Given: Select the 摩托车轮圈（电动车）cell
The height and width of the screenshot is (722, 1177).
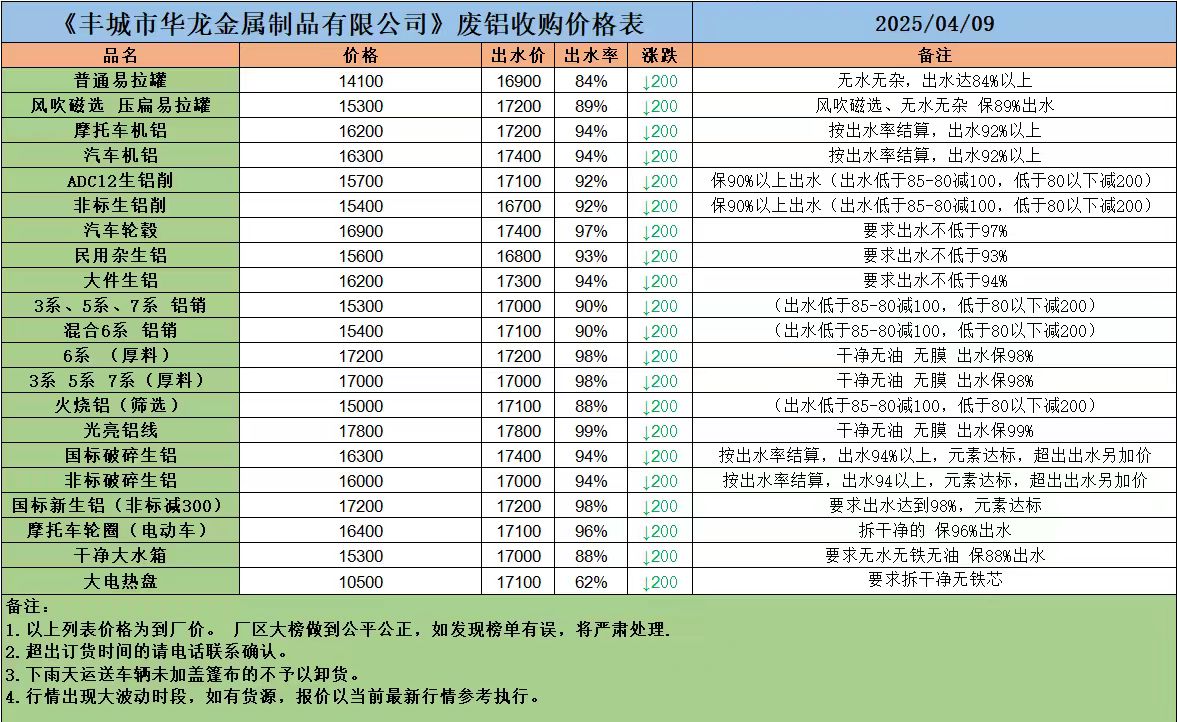Looking at the screenshot, I should click(x=121, y=531).
